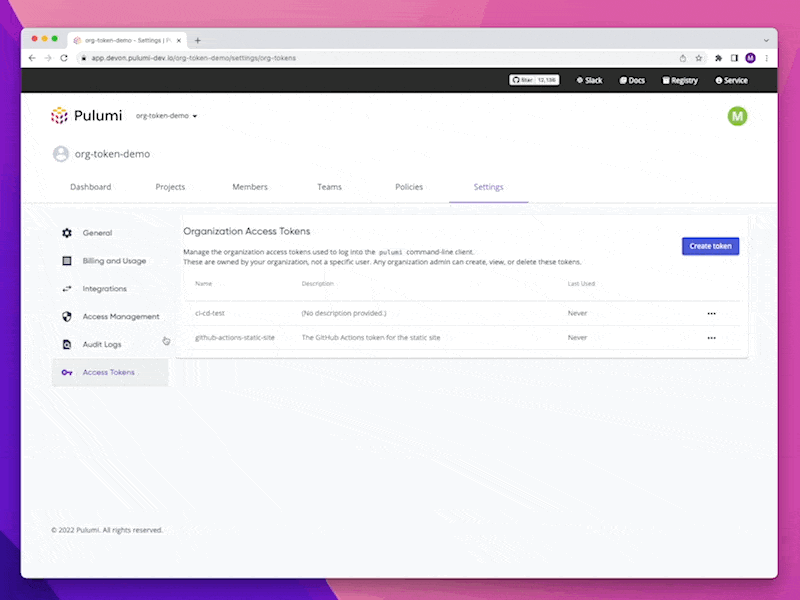The image size is (800, 600).
Task: Click the Access Management shield icon
Action: (x=67, y=317)
